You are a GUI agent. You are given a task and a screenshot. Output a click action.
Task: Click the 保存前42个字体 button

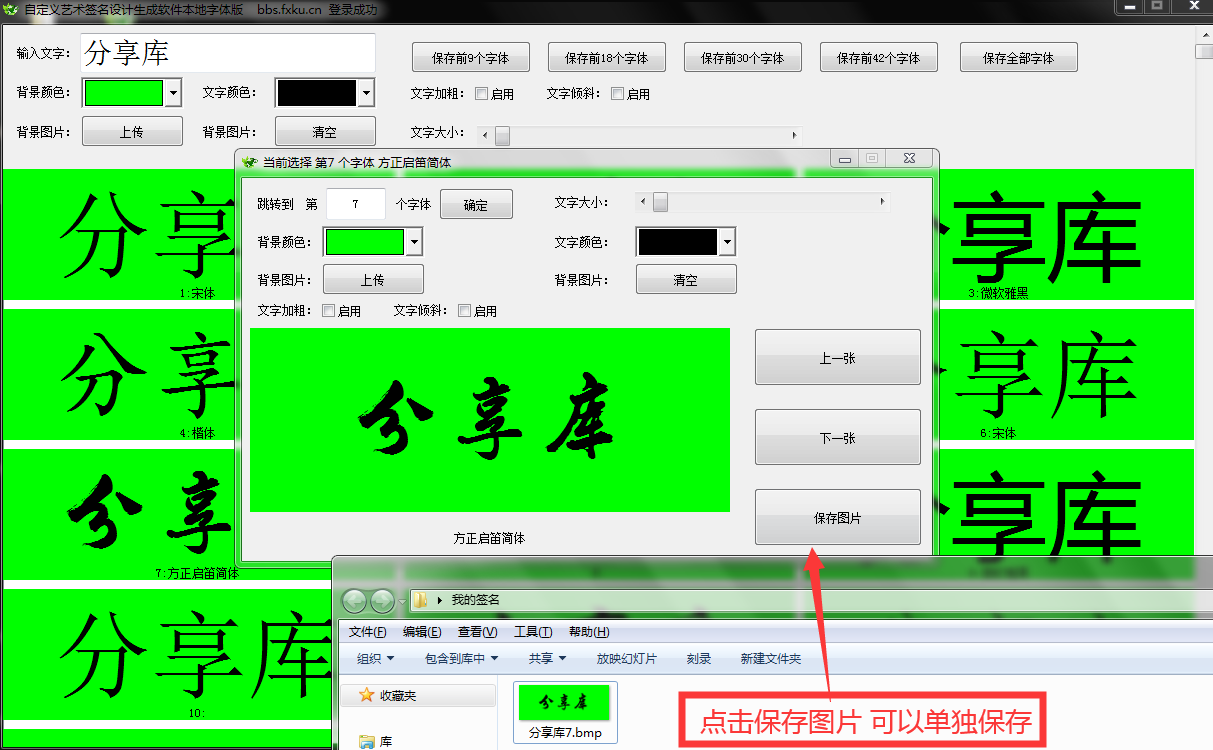point(878,58)
